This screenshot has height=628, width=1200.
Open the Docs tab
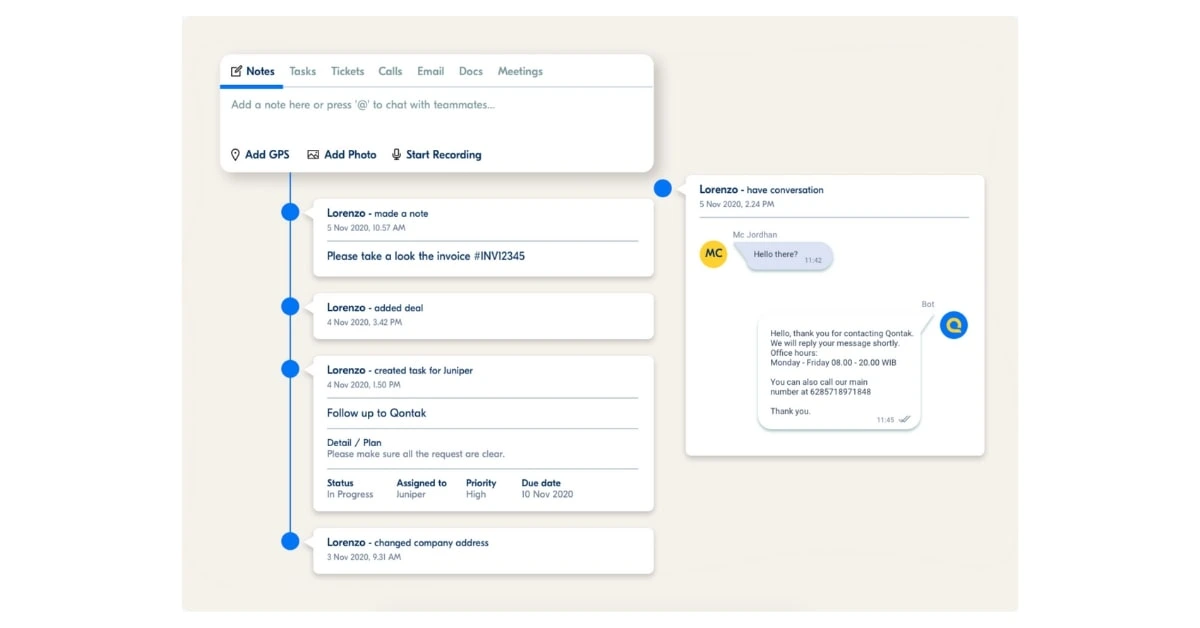pos(470,71)
